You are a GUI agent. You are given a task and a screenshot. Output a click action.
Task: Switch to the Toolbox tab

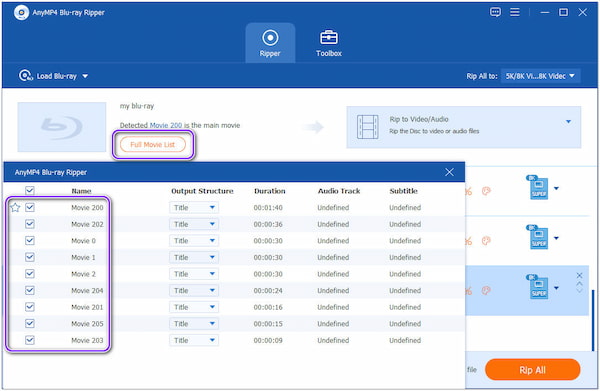(329, 43)
